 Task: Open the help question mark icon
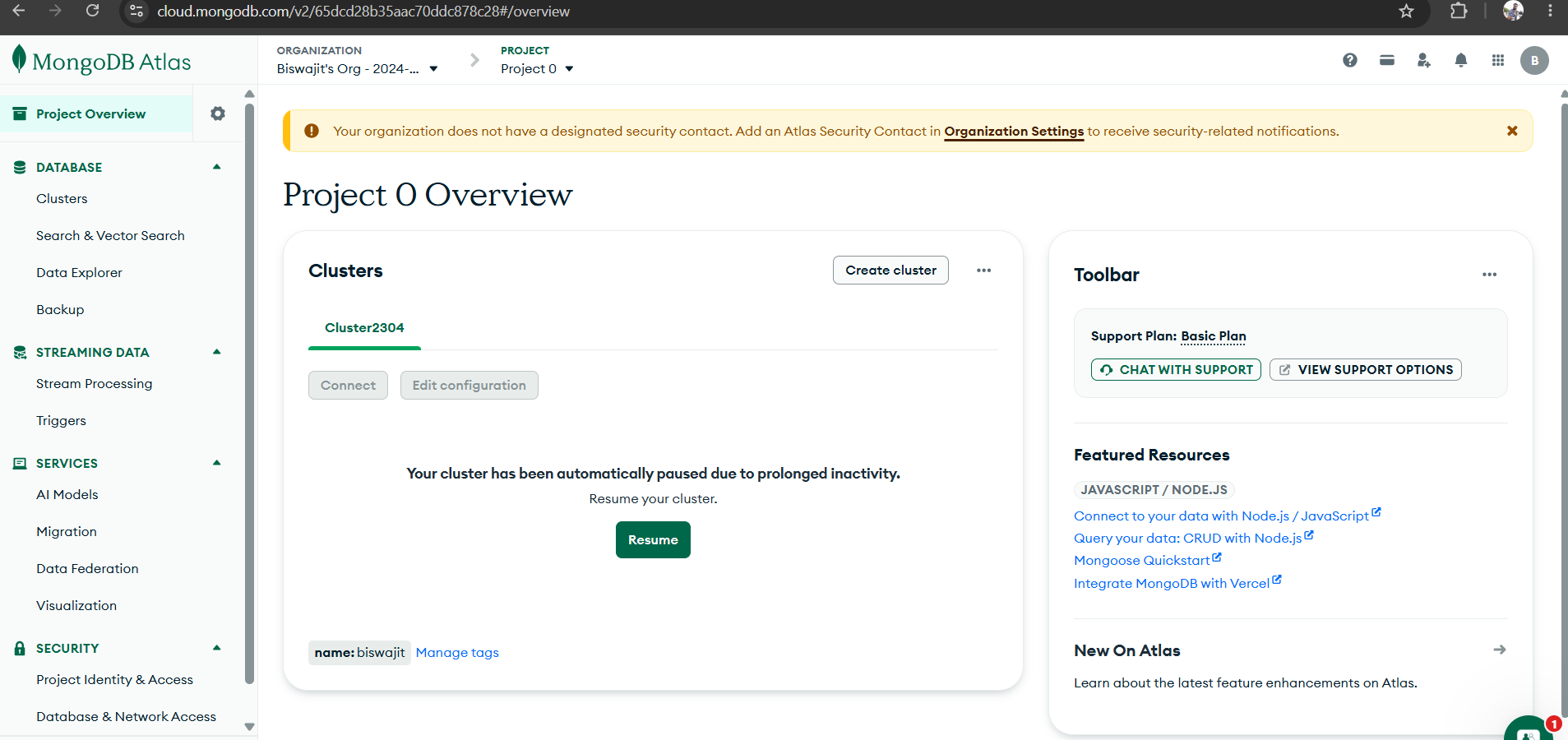[1350, 60]
